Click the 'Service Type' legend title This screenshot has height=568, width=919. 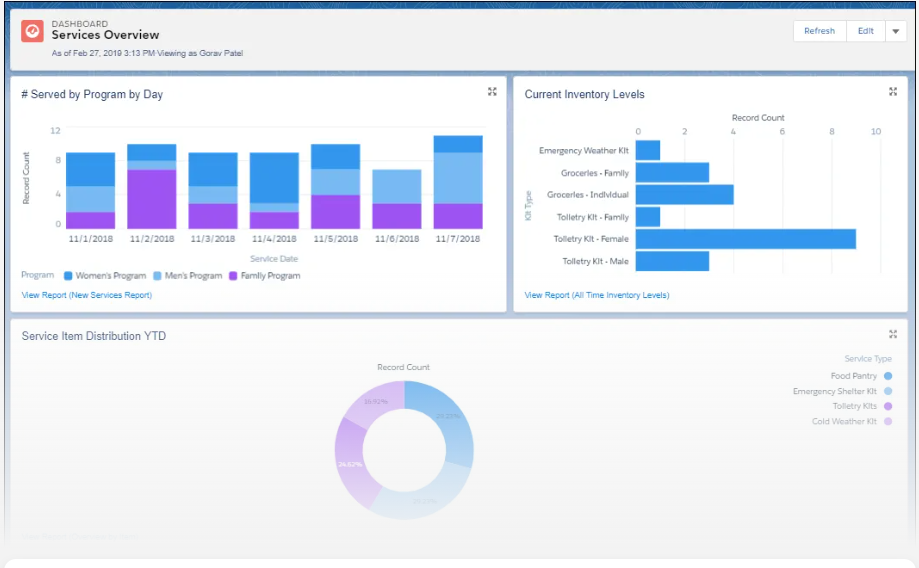click(868, 358)
